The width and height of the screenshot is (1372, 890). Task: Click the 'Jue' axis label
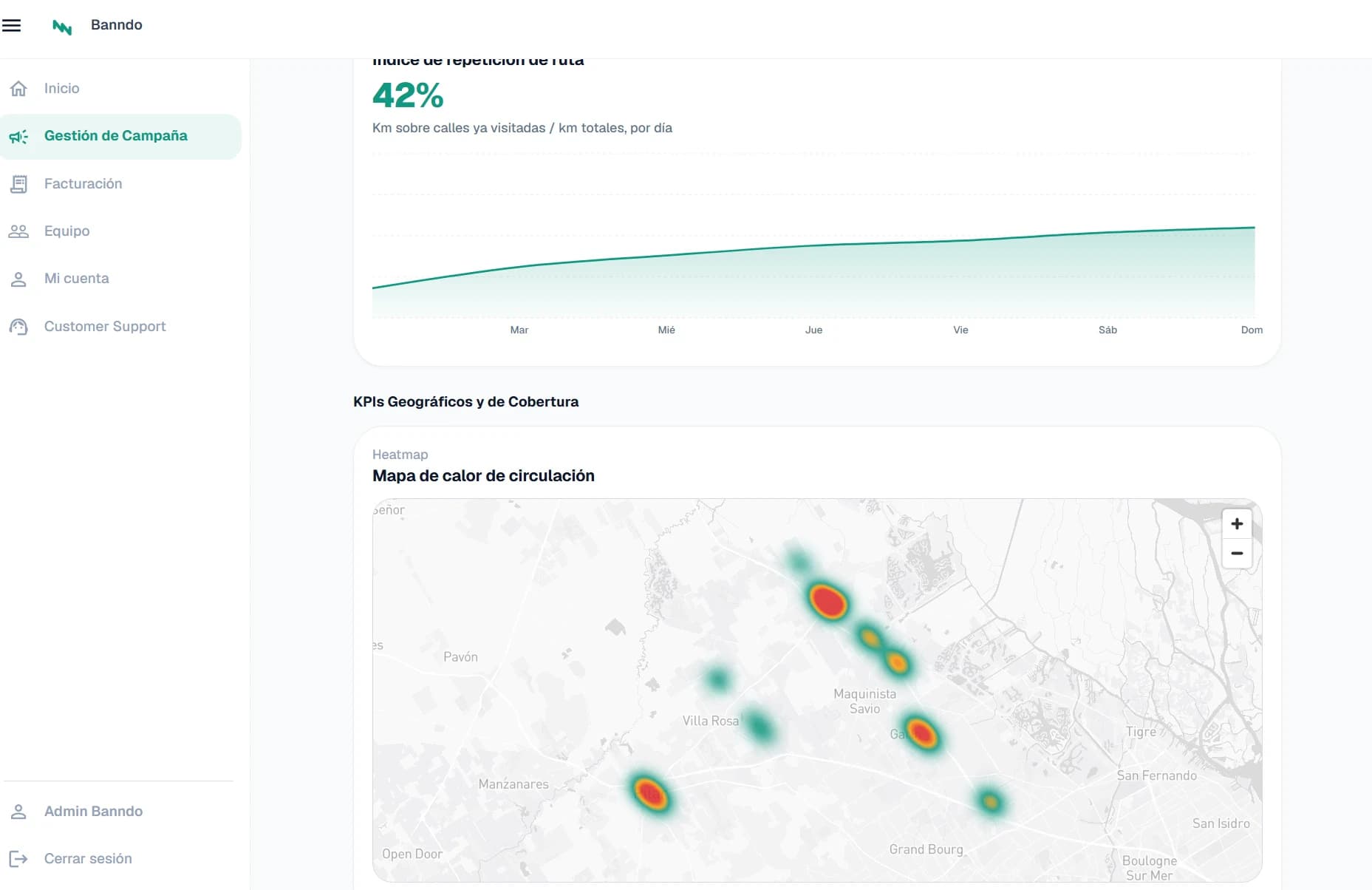[813, 330]
